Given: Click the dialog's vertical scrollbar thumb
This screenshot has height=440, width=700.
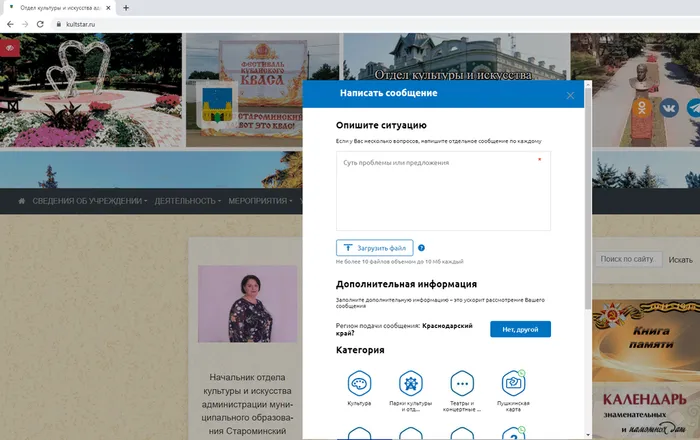Looking at the screenshot, I should point(588,199).
